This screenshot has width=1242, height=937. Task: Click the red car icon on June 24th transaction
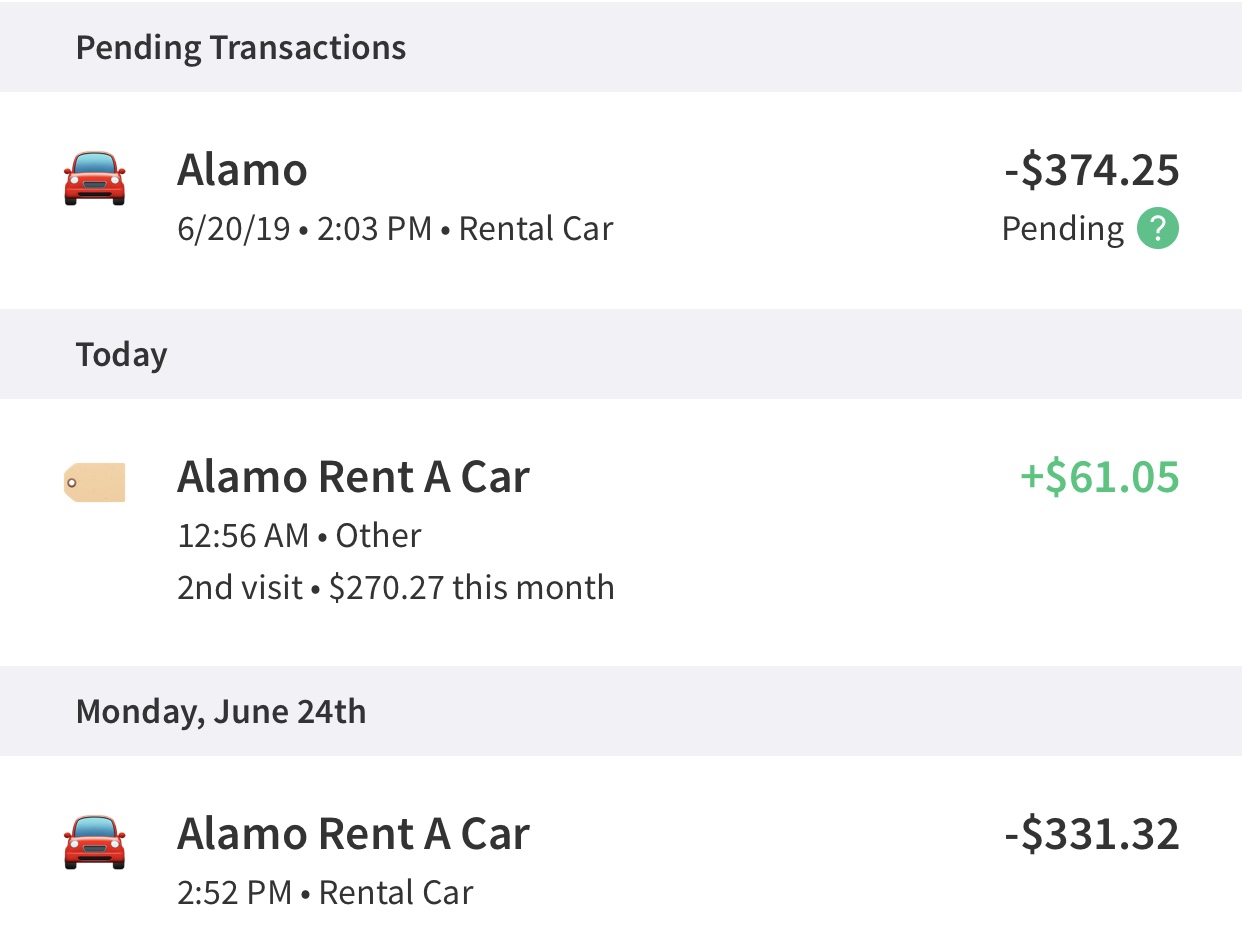pos(94,841)
